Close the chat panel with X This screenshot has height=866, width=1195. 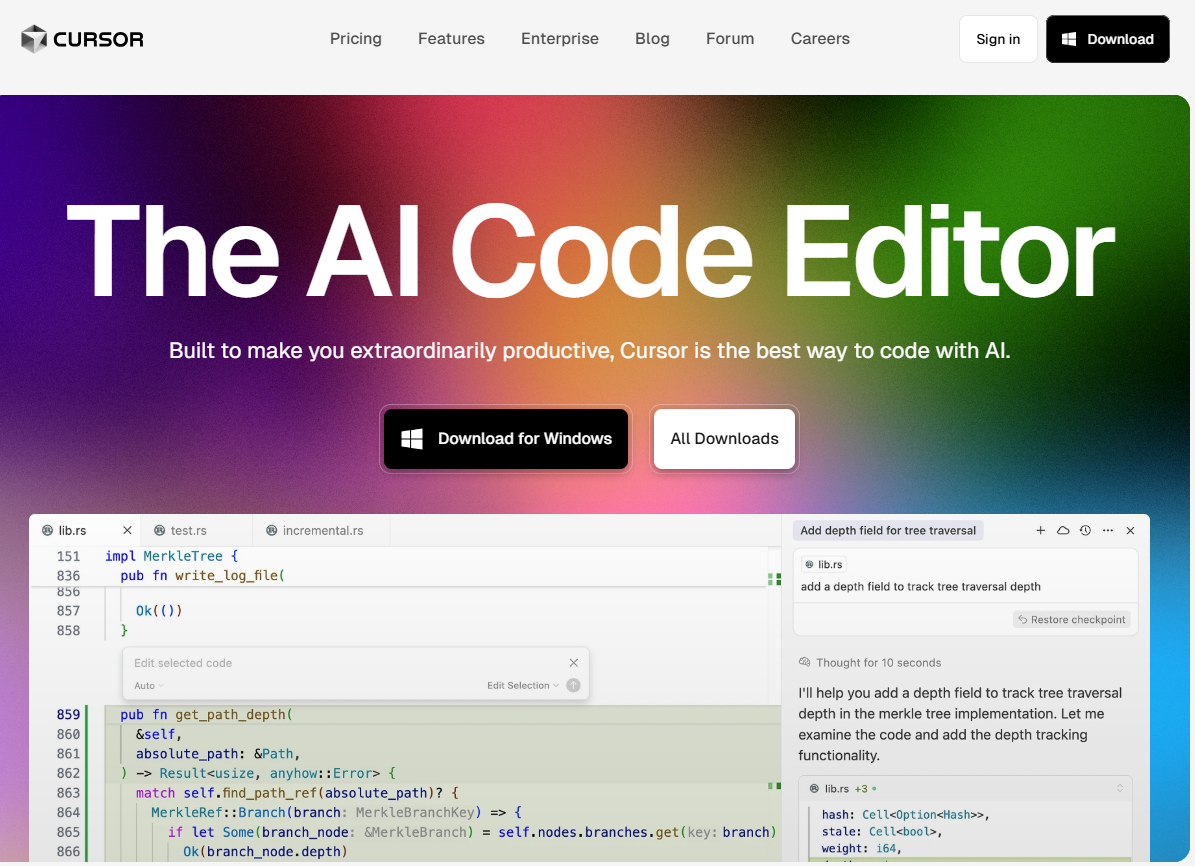[1130, 531]
